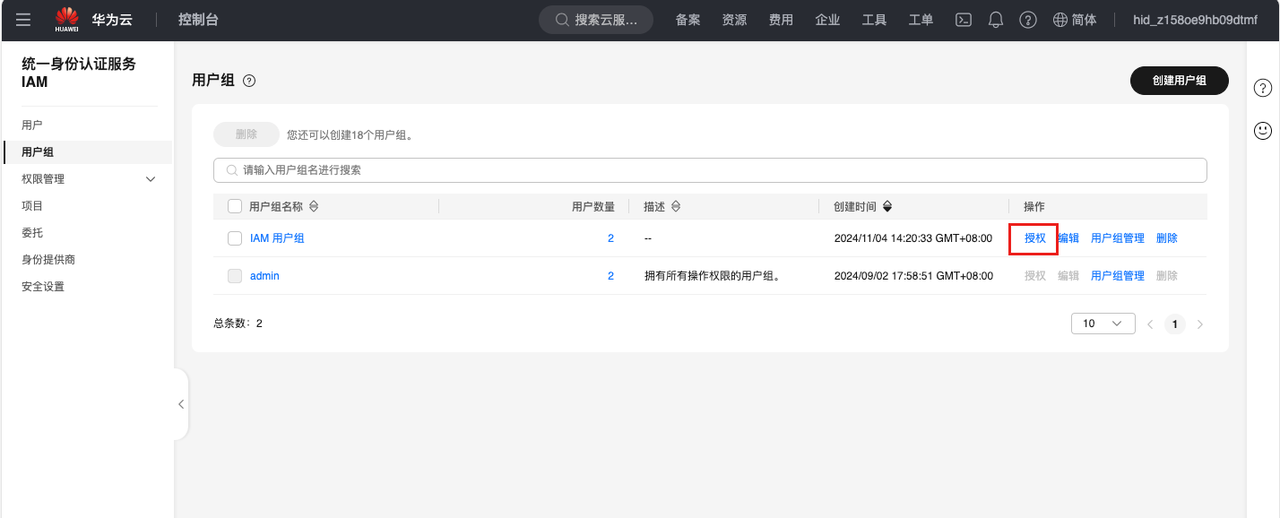Click user count 2 for IAM 用户组
The height and width of the screenshot is (518, 1280).
[611, 238]
